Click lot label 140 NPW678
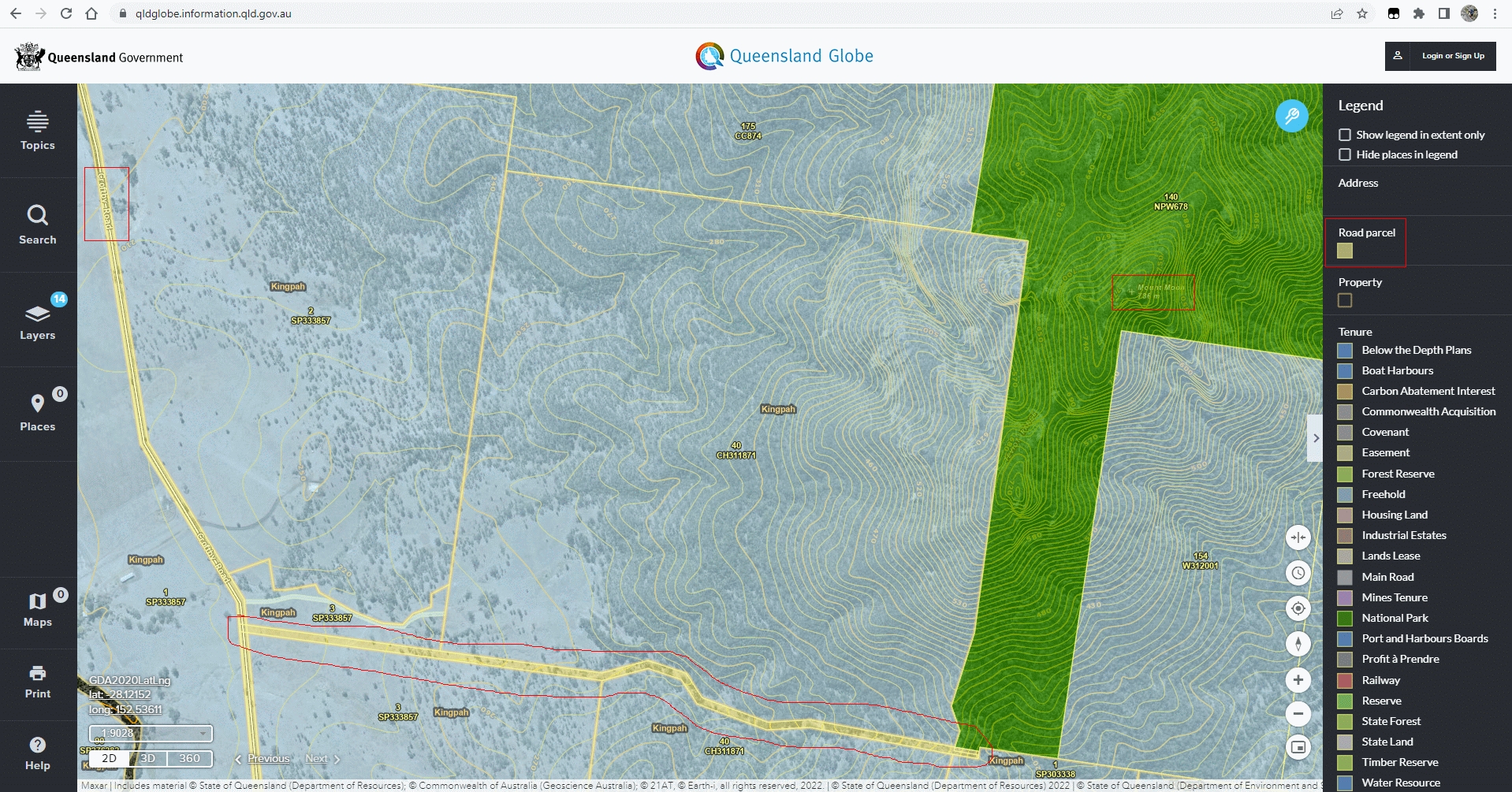 click(1171, 202)
